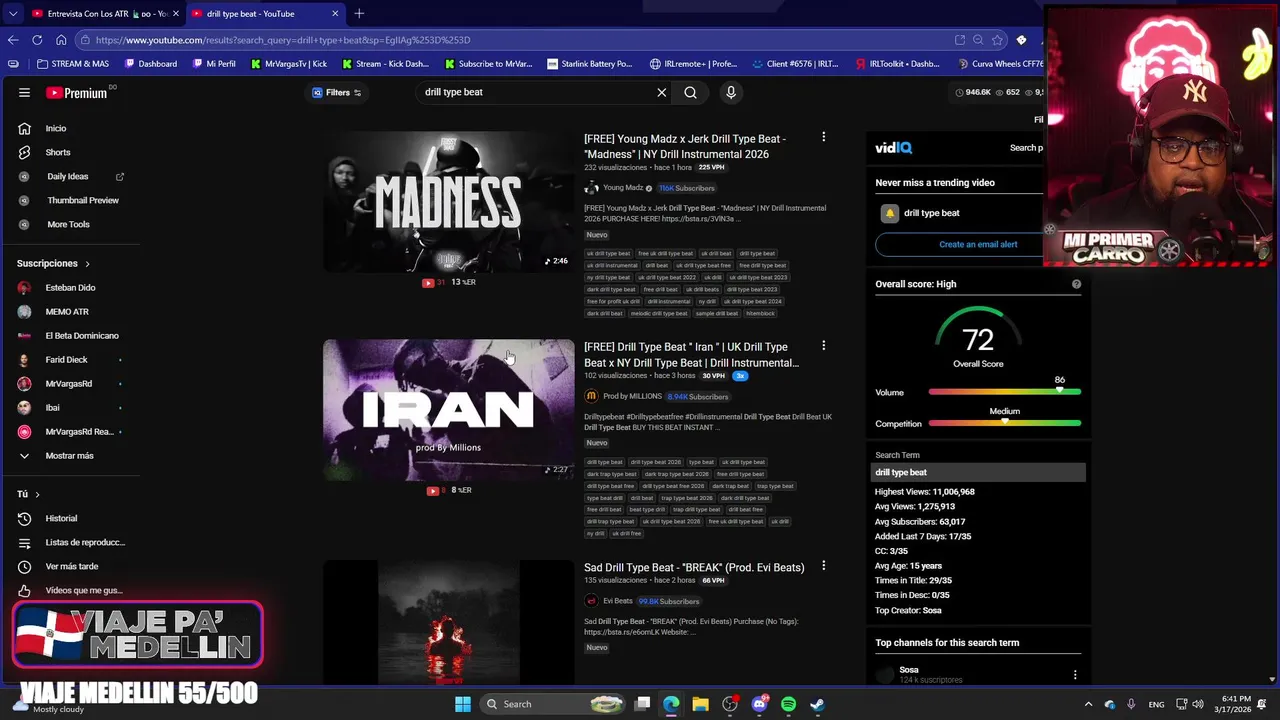Screen dimensions: 1280x720
Task: Bookmark this page with star icon
Action: click(997, 40)
